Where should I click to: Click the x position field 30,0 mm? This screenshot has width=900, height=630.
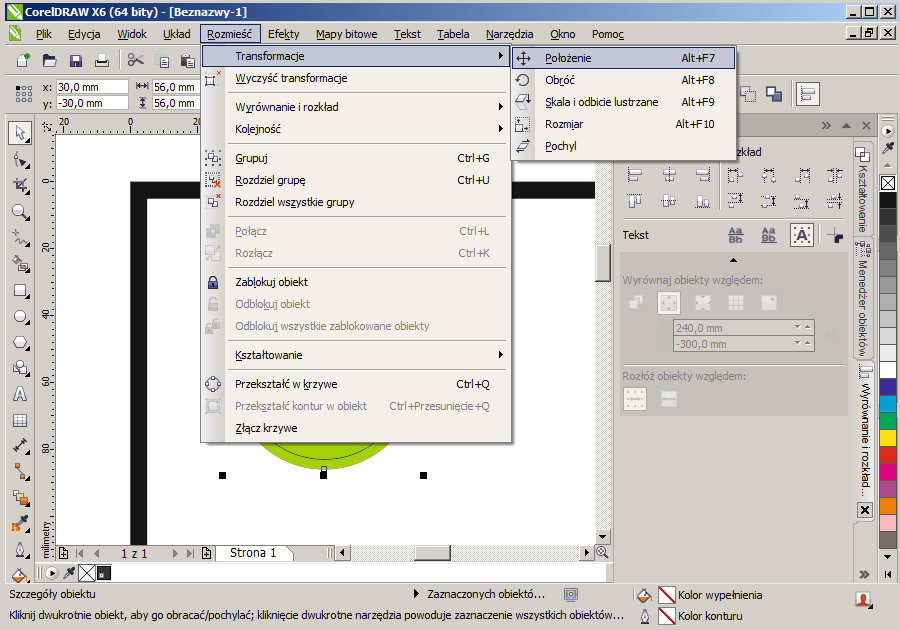[92, 87]
